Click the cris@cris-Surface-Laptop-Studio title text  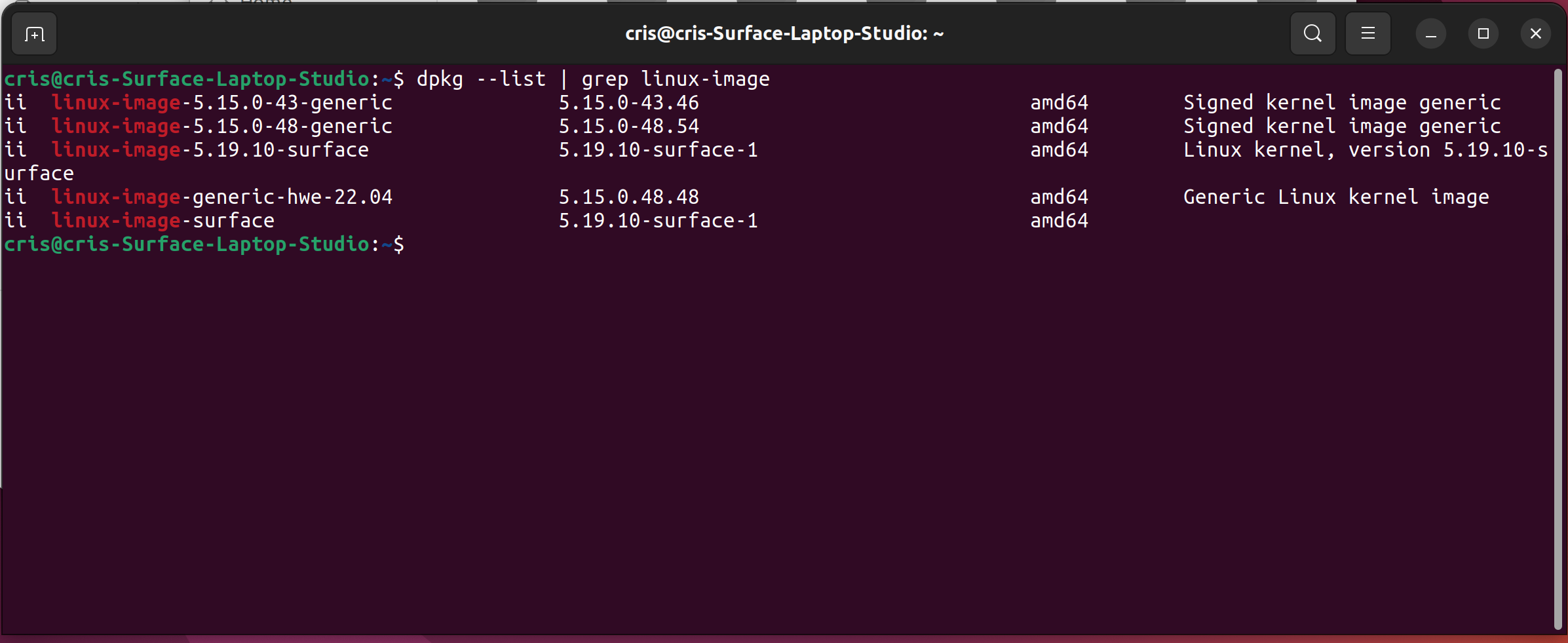pyautogui.click(x=784, y=33)
